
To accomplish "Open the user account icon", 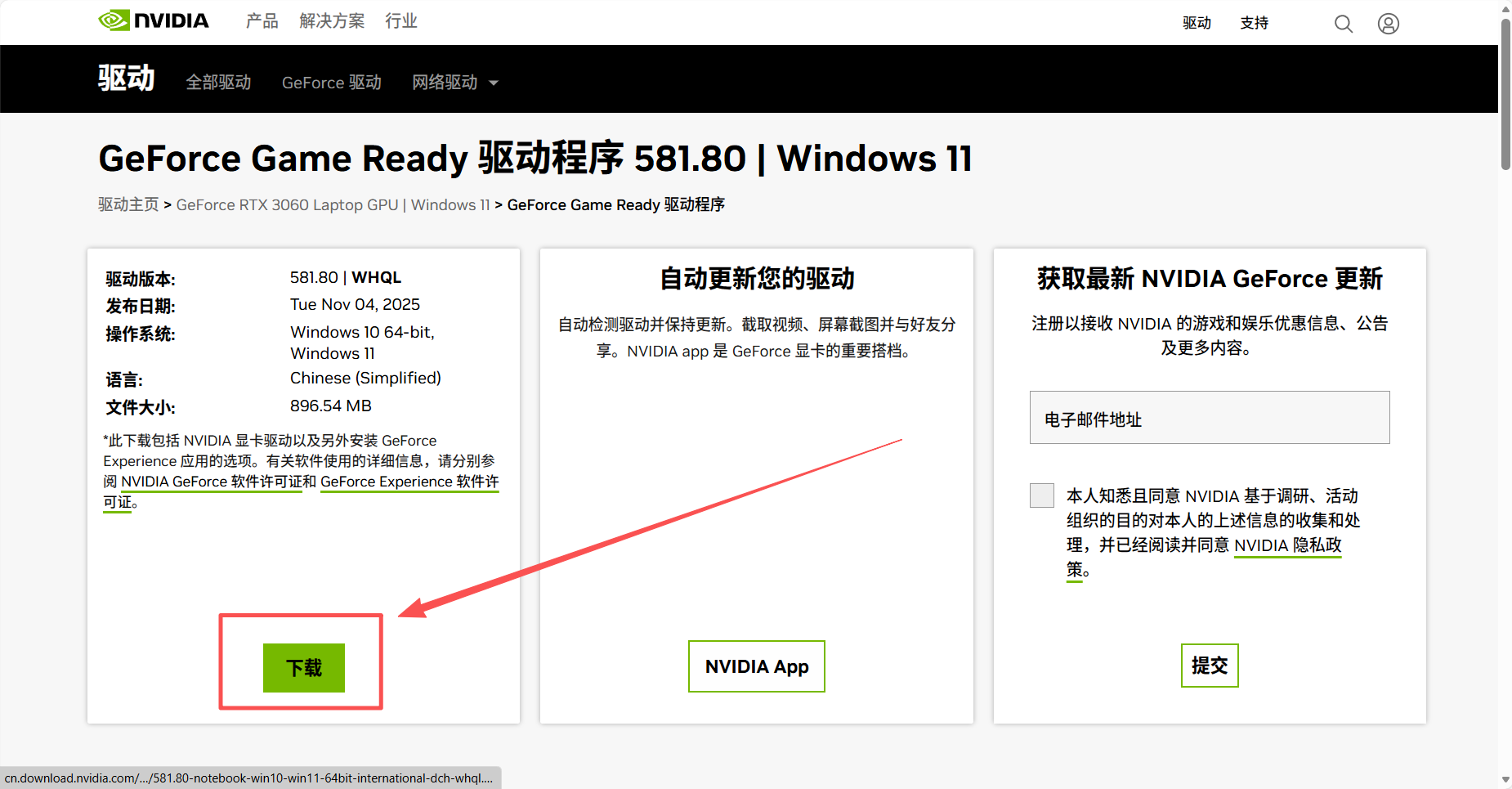I will pos(1388,24).
